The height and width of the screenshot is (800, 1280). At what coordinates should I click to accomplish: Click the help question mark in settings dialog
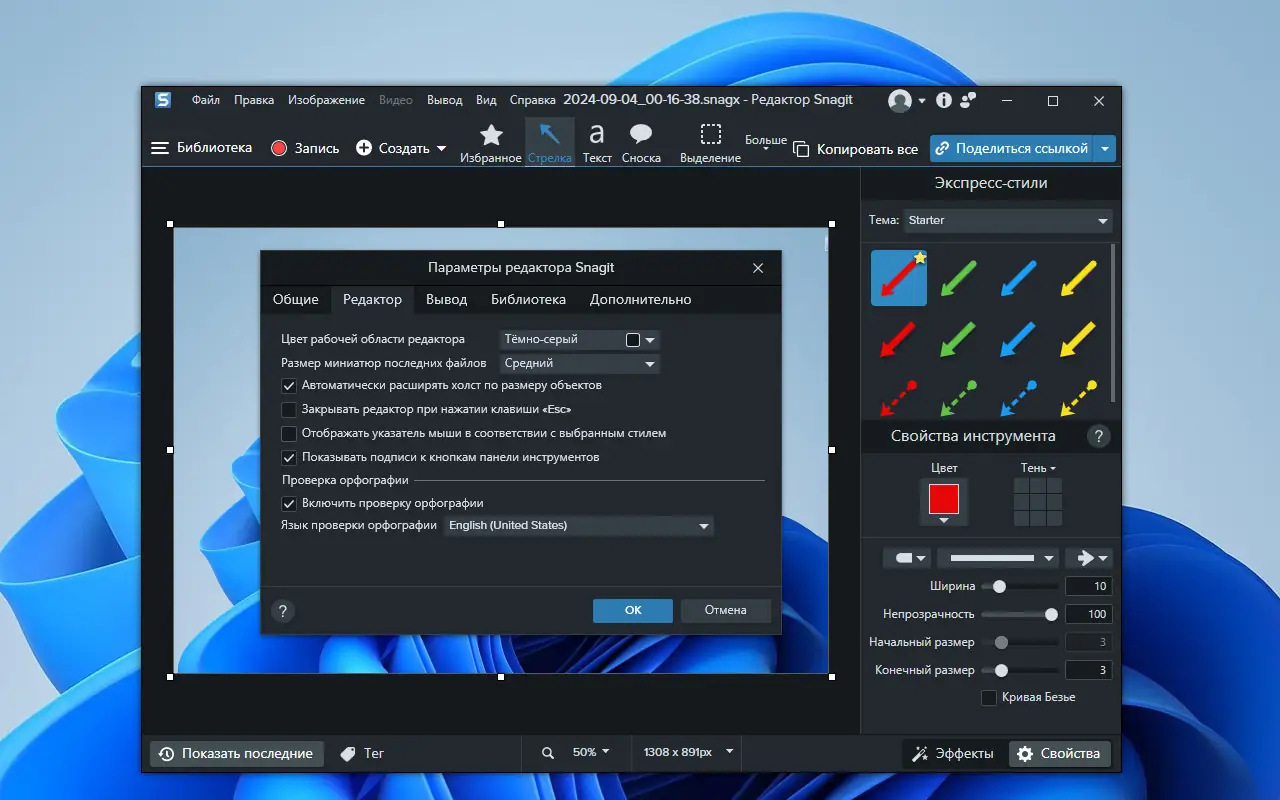[x=282, y=611]
